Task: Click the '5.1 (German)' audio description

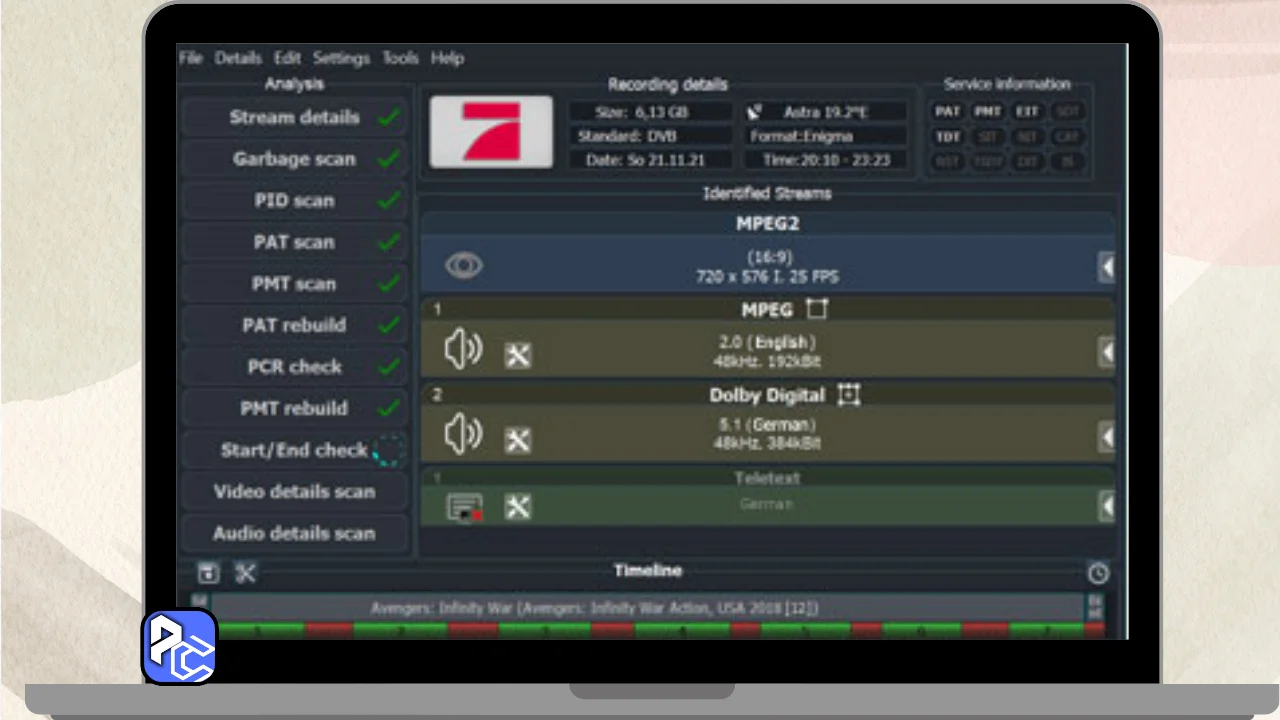Action: (767, 425)
